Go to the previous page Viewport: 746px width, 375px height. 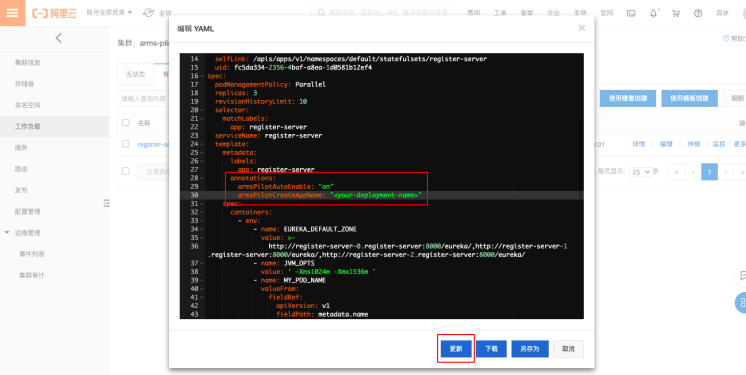pos(693,172)
